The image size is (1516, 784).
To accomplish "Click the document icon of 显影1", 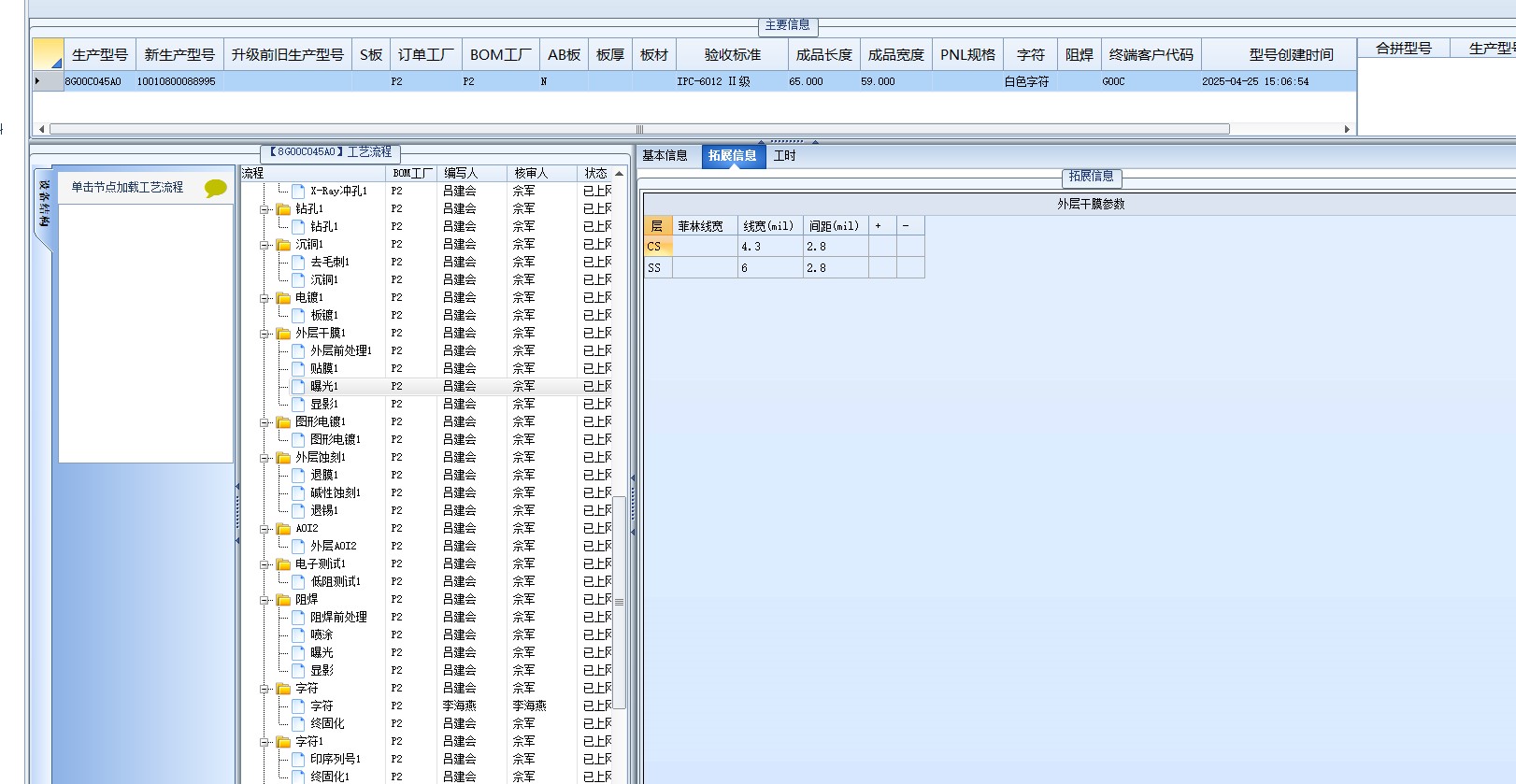I will (298, 405).
